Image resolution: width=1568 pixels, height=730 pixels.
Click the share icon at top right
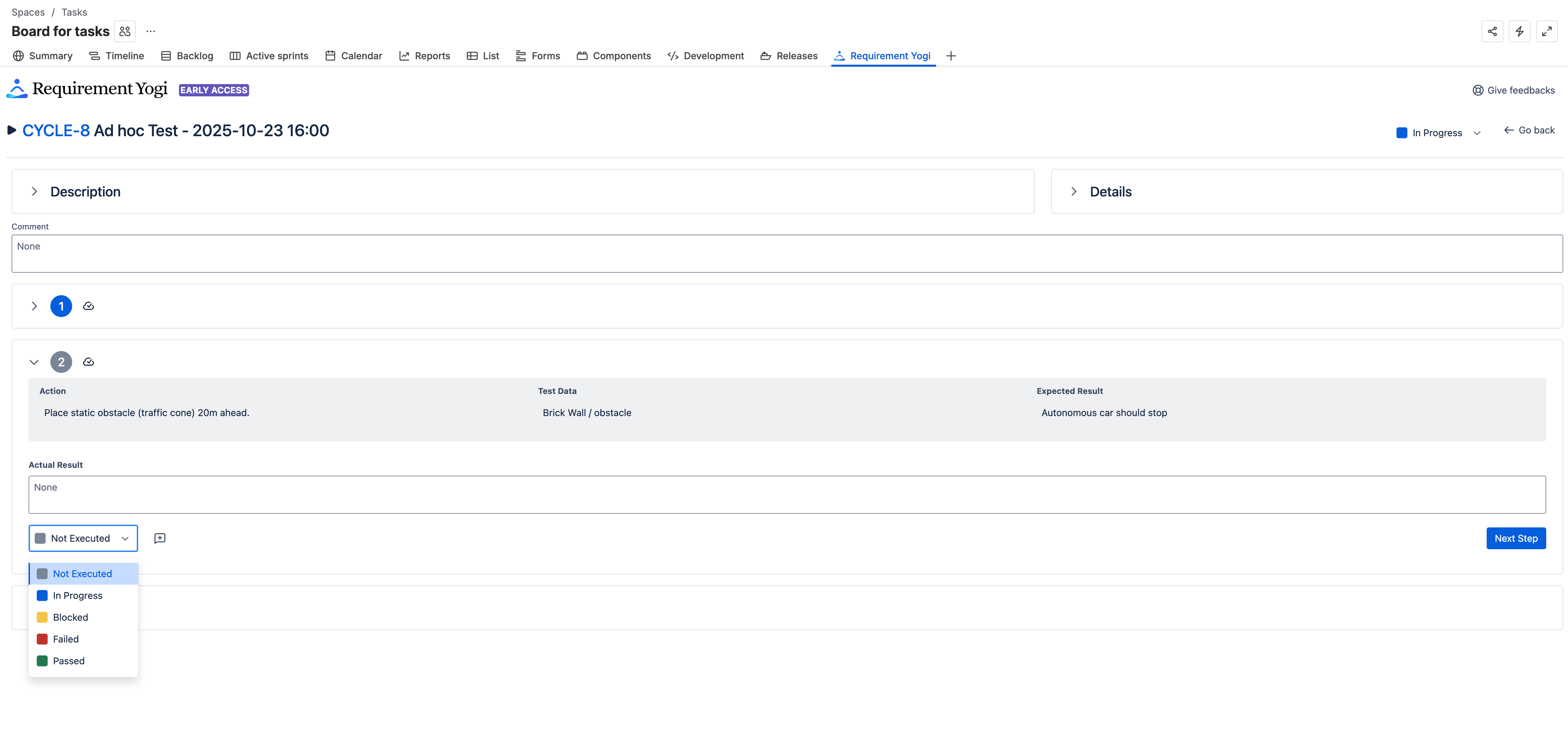(1492, 32)
